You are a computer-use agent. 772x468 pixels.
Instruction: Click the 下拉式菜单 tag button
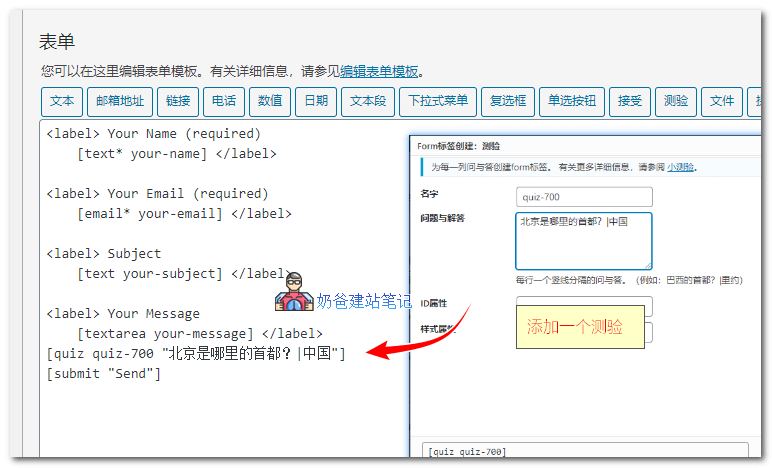tap(438, 101)
